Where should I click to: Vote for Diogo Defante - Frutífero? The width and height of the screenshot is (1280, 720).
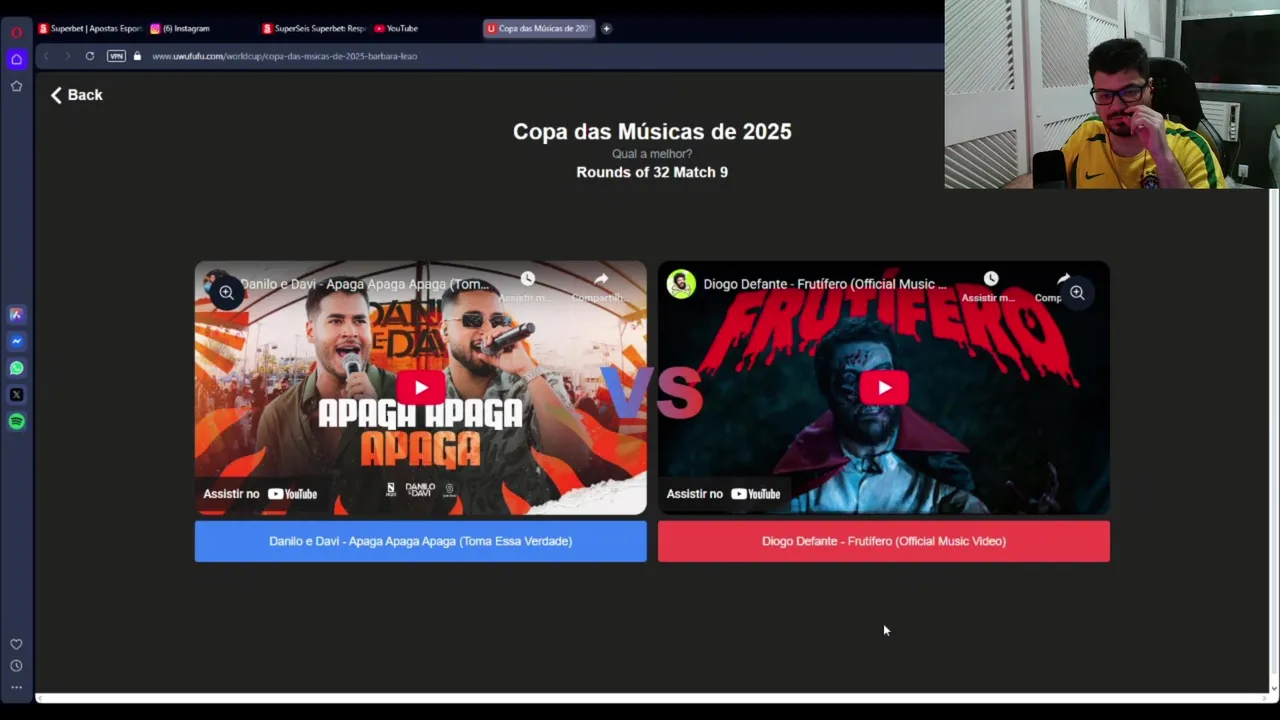(x=884, y=541)
